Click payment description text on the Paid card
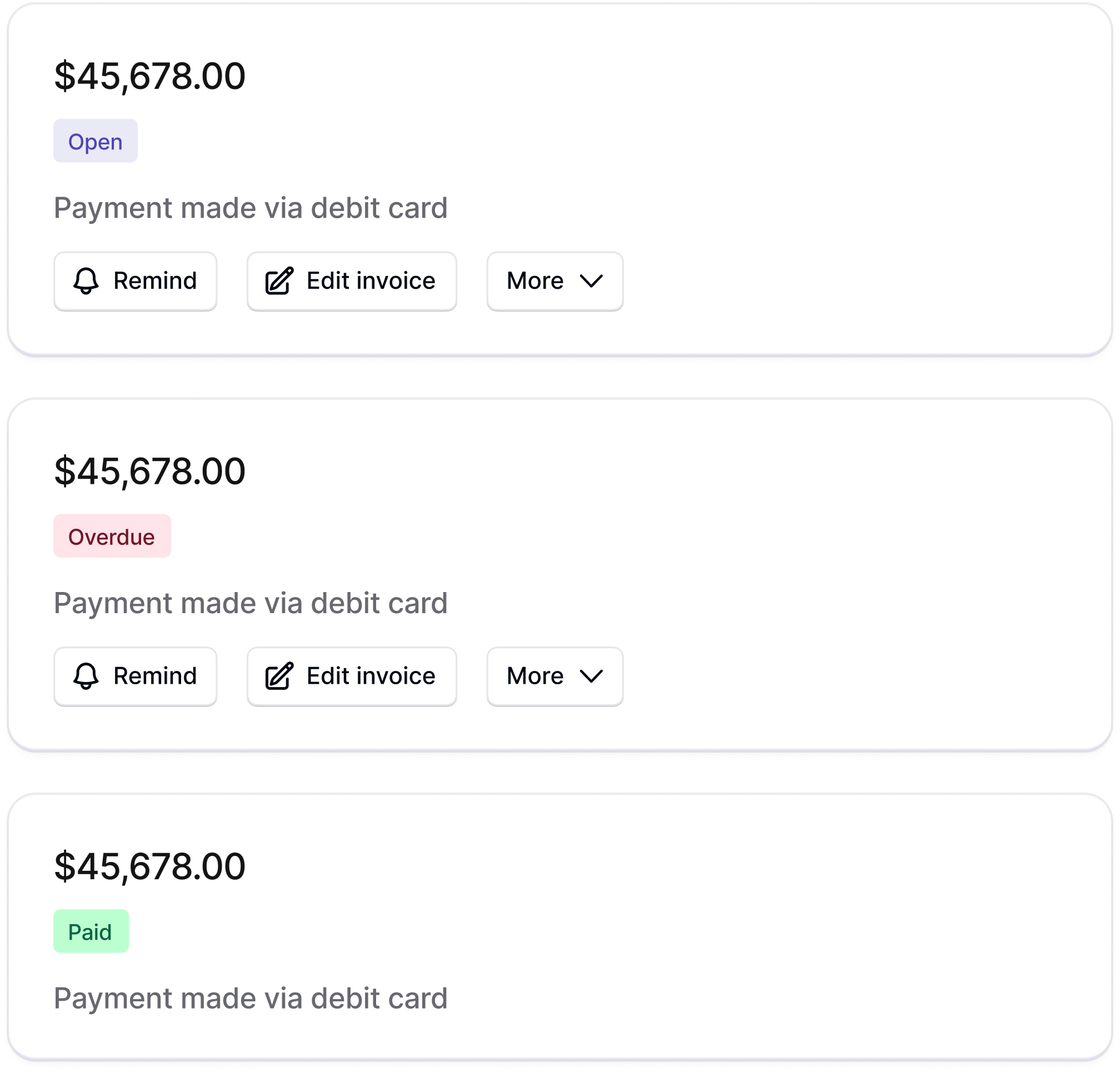1120x1073 pixels. [x=251, y=999]
